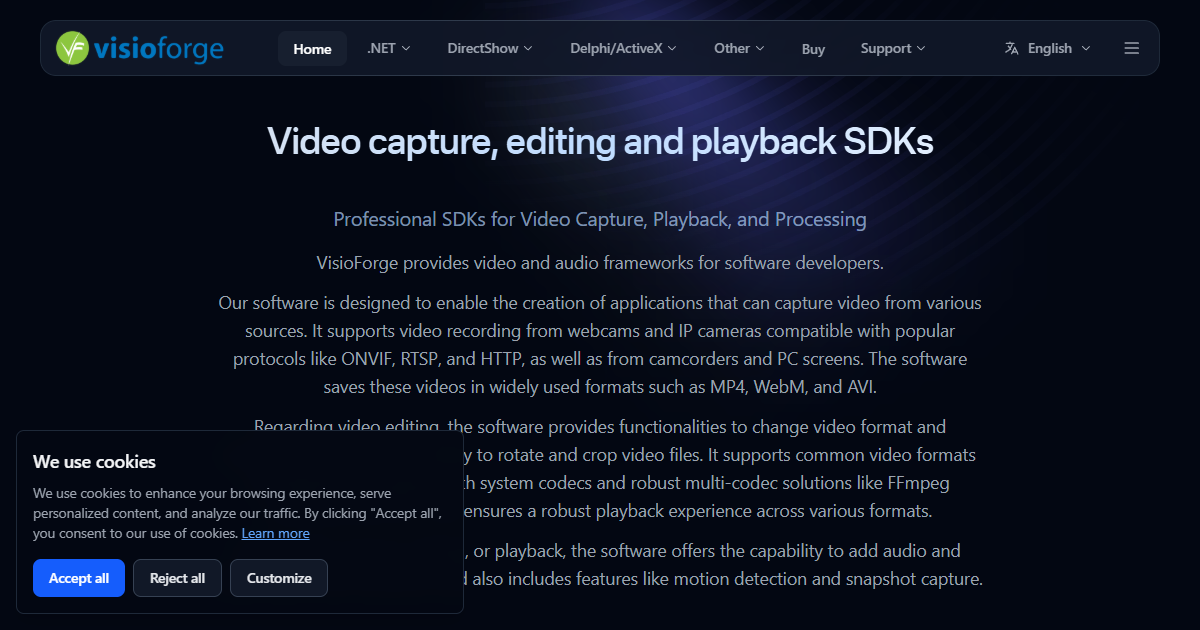Image resolution: width=1200 pixels, height=630 pixels.
Task: Click the 'Professional SDKs for Video Capture' subheading
Action: [x=600, y=219]
